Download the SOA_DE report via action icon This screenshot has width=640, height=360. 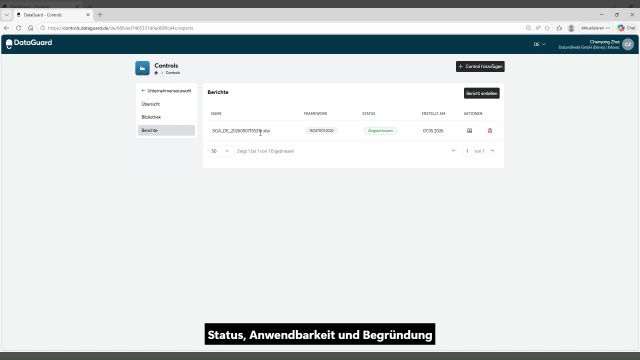469,131
